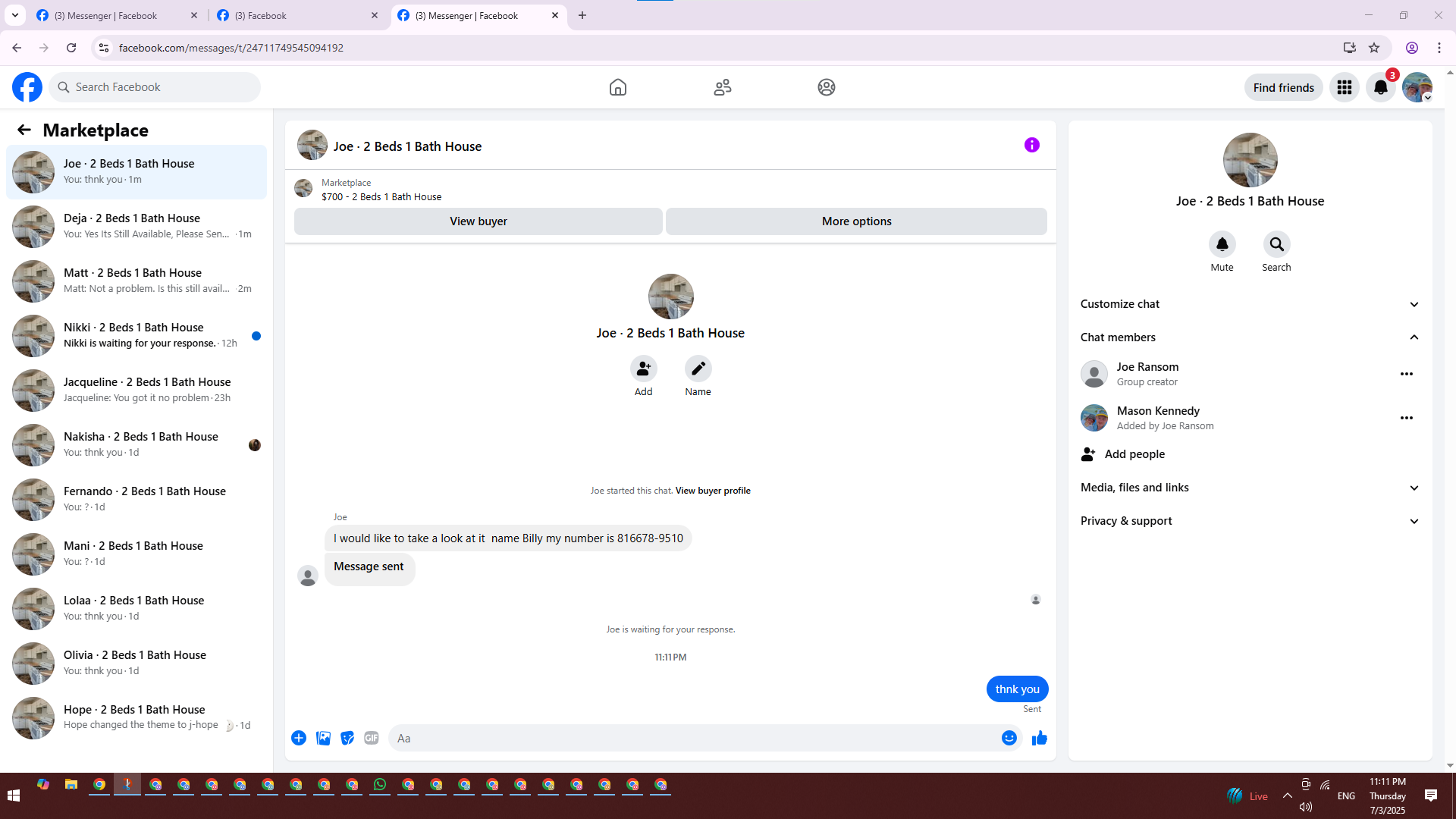The image size is (1456, 819).
Task: Click the View buyer button
Action: (478, 221)
